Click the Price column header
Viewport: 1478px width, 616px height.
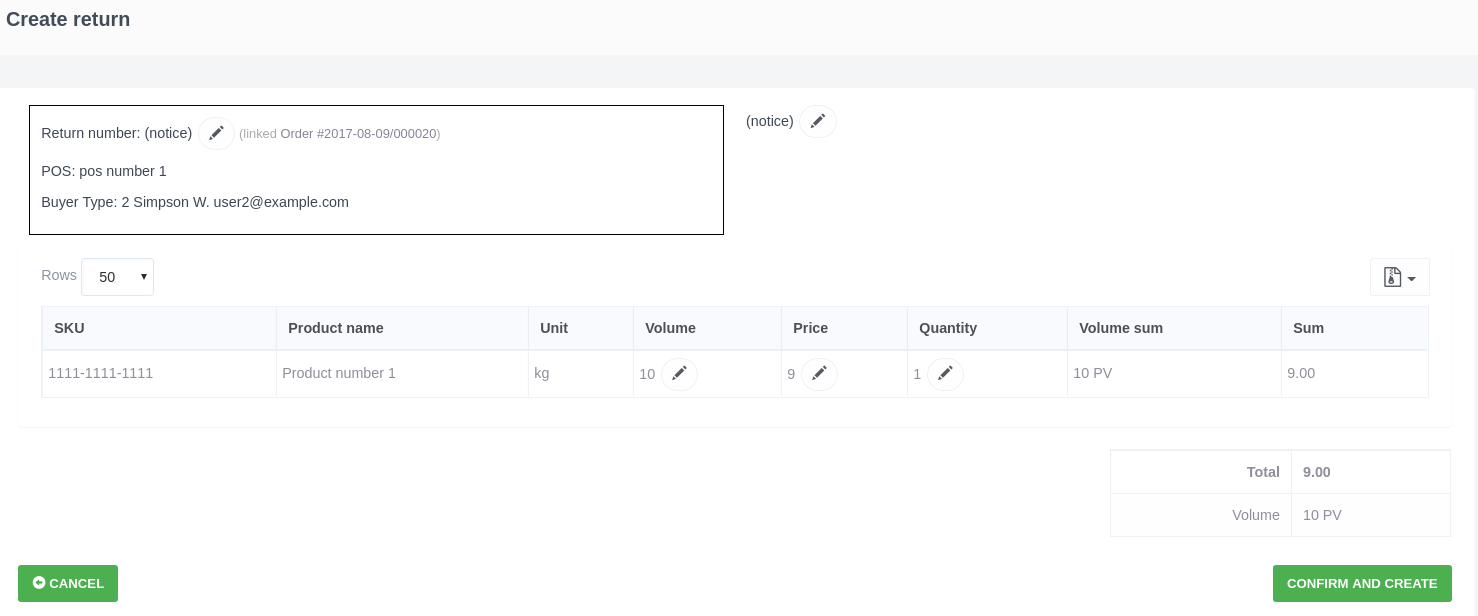click(x=810, y=328)
